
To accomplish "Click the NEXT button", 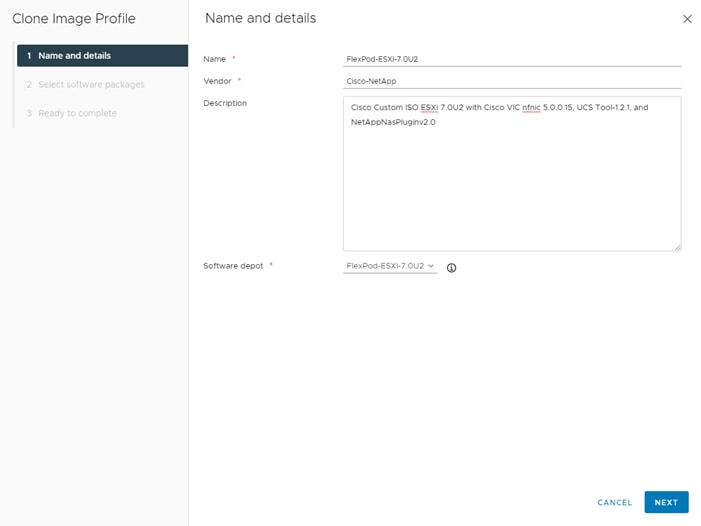I will pos(666,502).
